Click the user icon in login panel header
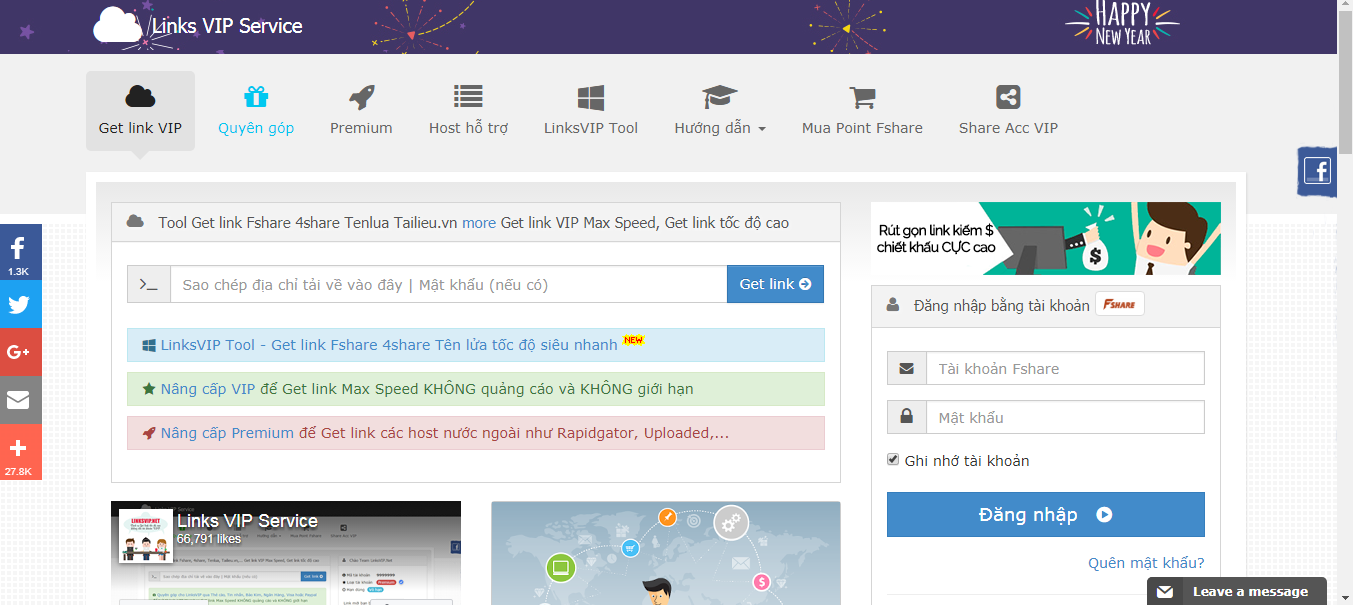The image size is (1353, 605). point(893,305)
